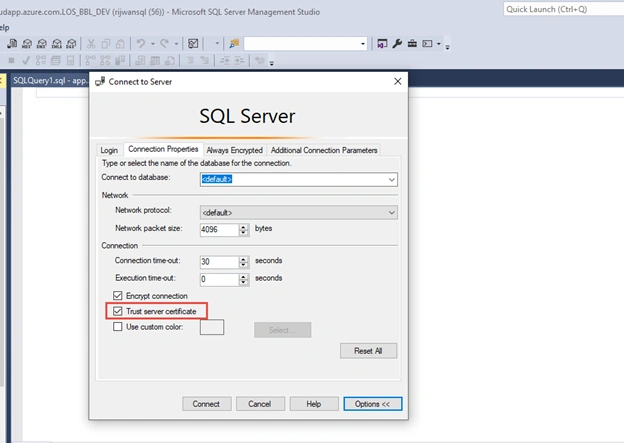624x443 pixels.
Task: Click the Quick Launch search box
Action: coord(564,9)
